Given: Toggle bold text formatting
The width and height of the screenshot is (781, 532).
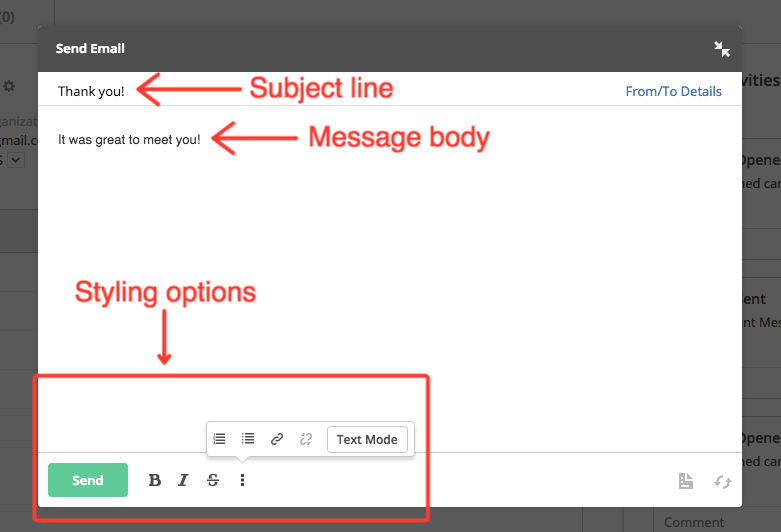Looking at the screenshot, I should coord(155,480).
